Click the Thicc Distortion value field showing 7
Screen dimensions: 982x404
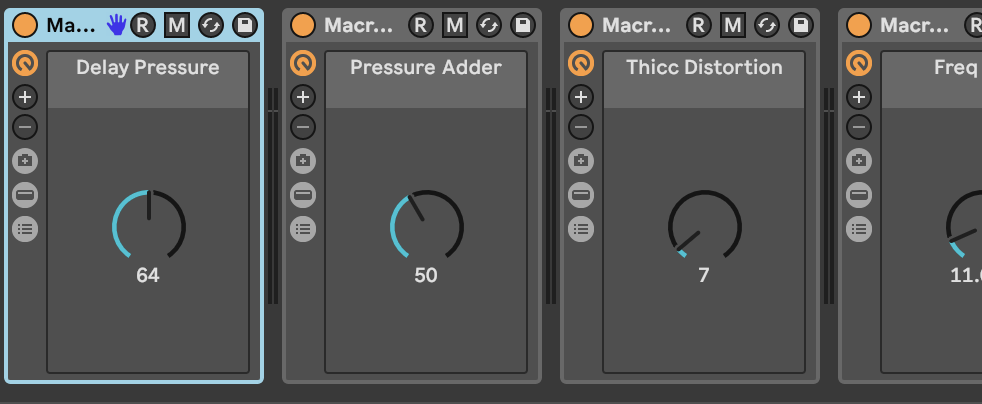[x=704, y=275]
